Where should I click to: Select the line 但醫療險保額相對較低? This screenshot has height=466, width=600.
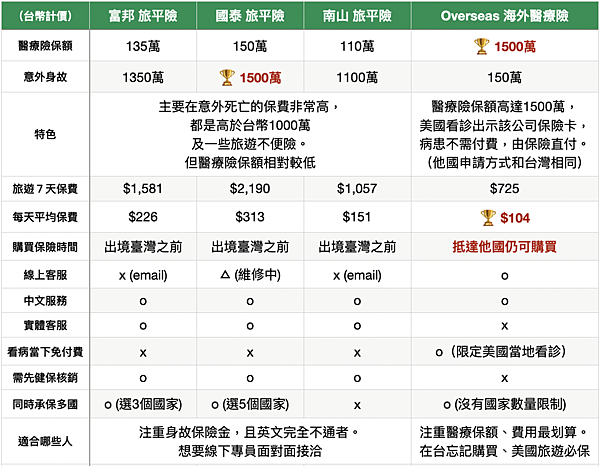pyautogui.click(x=250, y=163)
